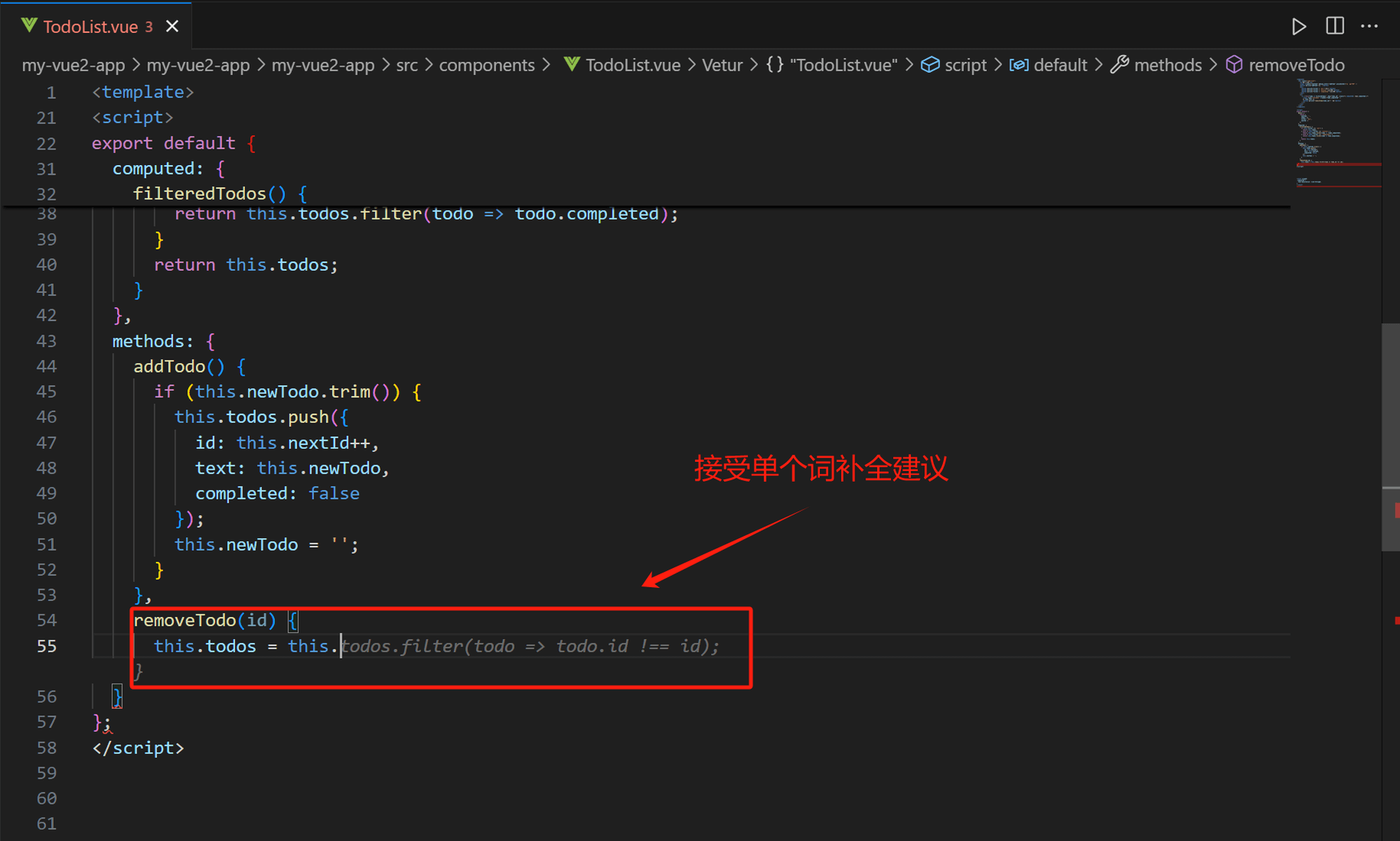Click the Vue icon in TodoList.vue tab
Screen dimensions: 1400x841
coord(29,26)
